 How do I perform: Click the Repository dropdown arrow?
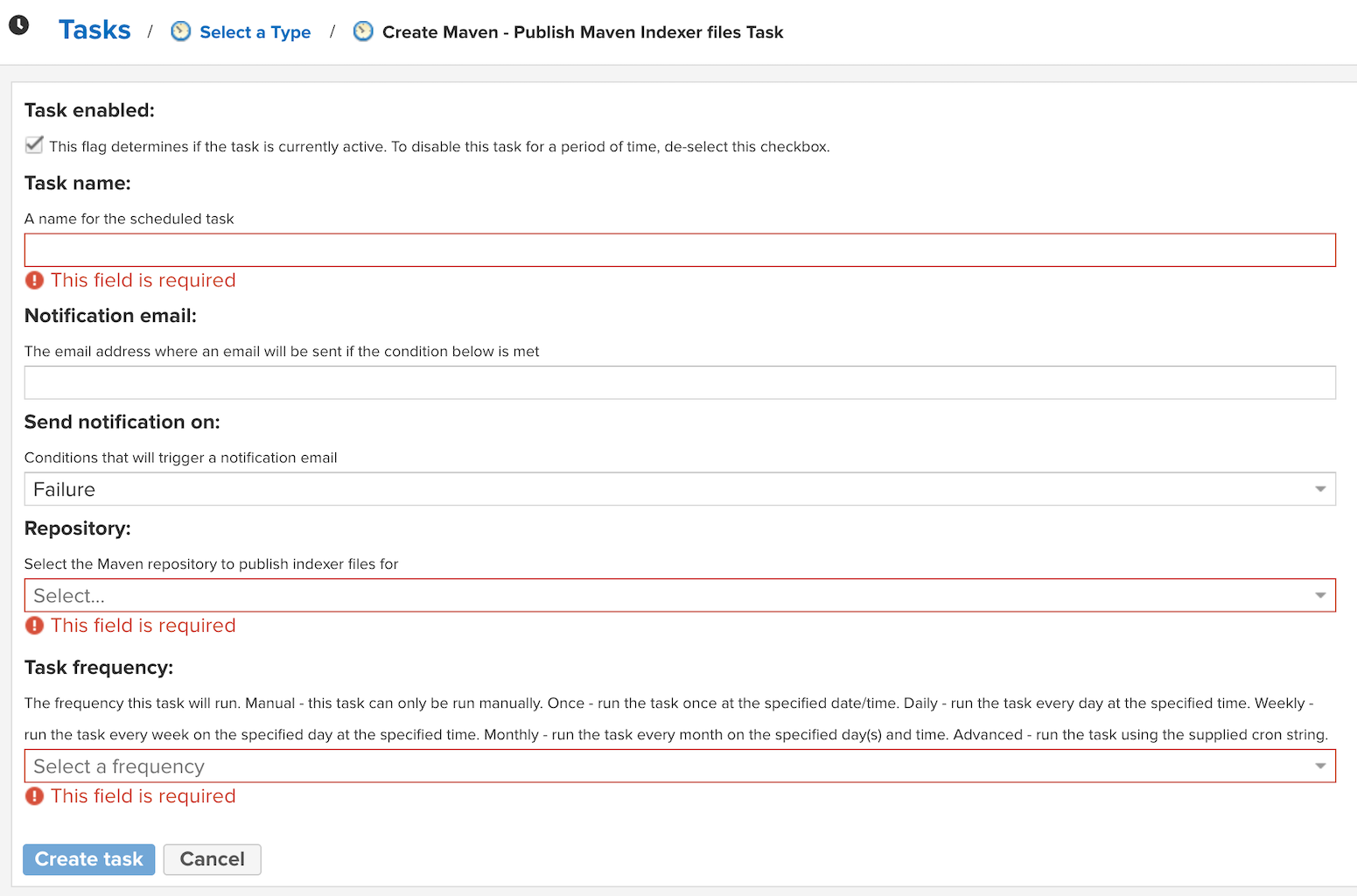tap(1320, 596)
